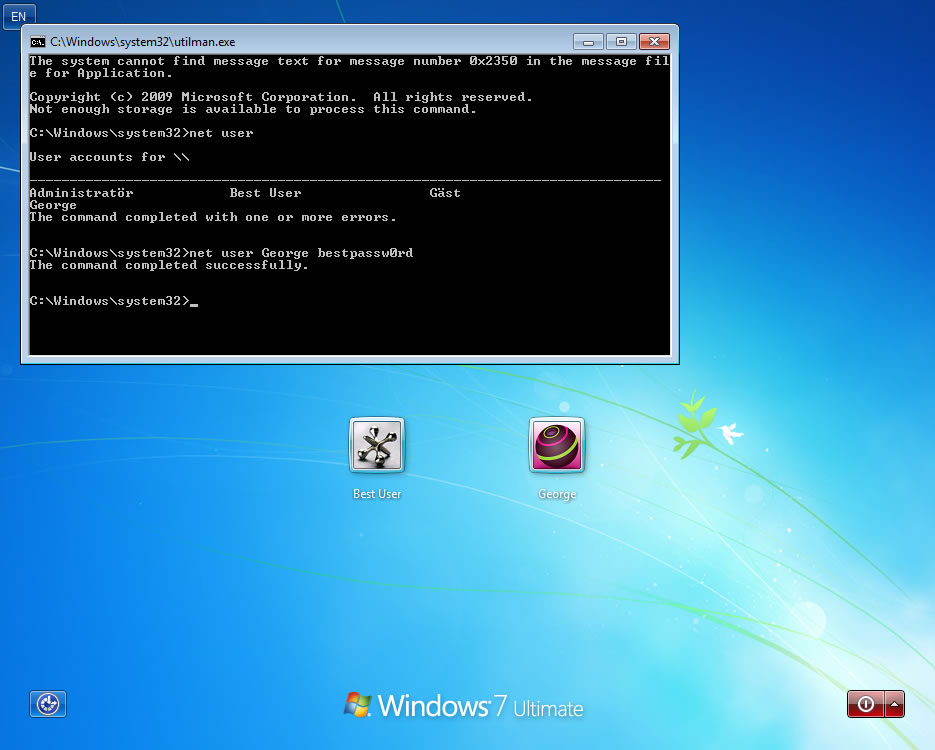Click the C:\ icon in the console title bar

point(38,41)
